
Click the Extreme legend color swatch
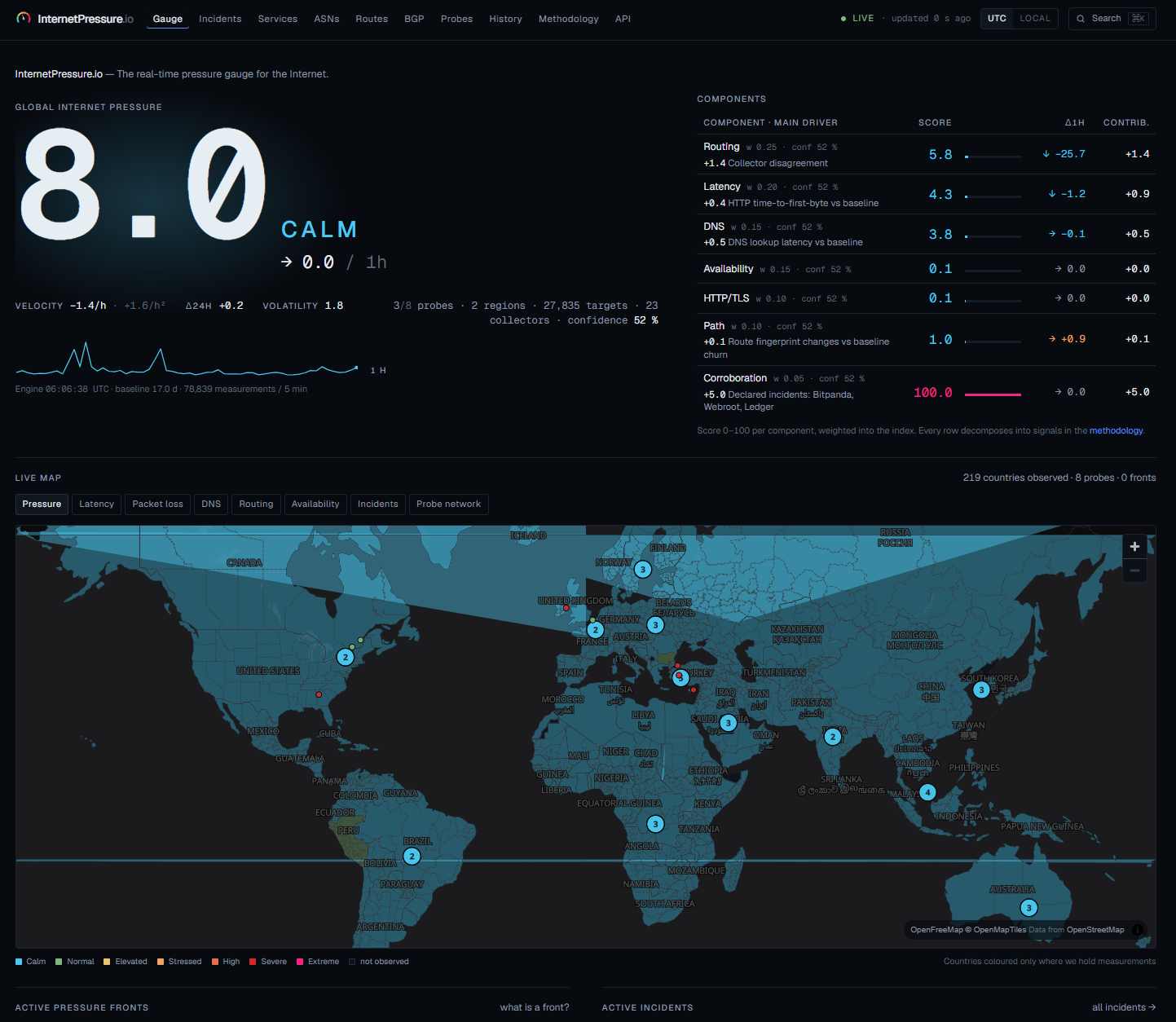pos(300,962)
